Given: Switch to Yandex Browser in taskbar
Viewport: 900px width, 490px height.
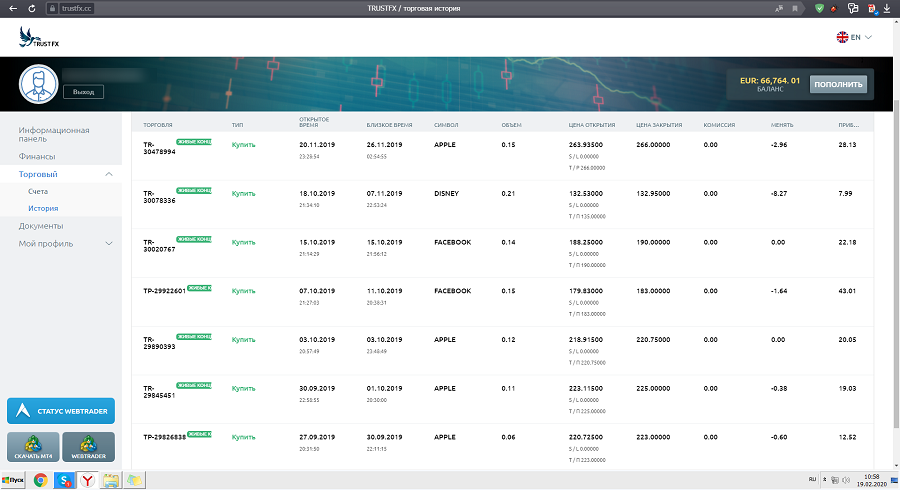Looking at the screenshot, I should click(x=87, y=480).
